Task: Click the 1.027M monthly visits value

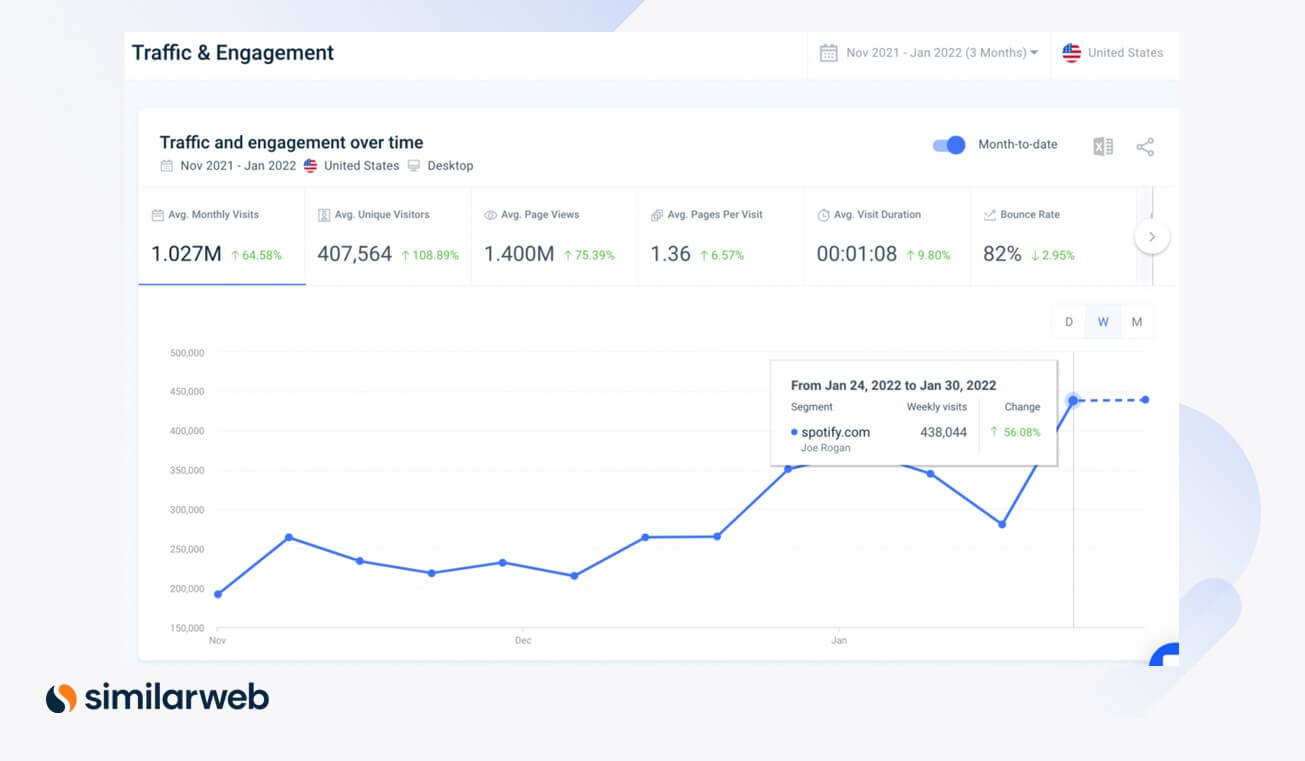Action: click(x=186, y=254)
